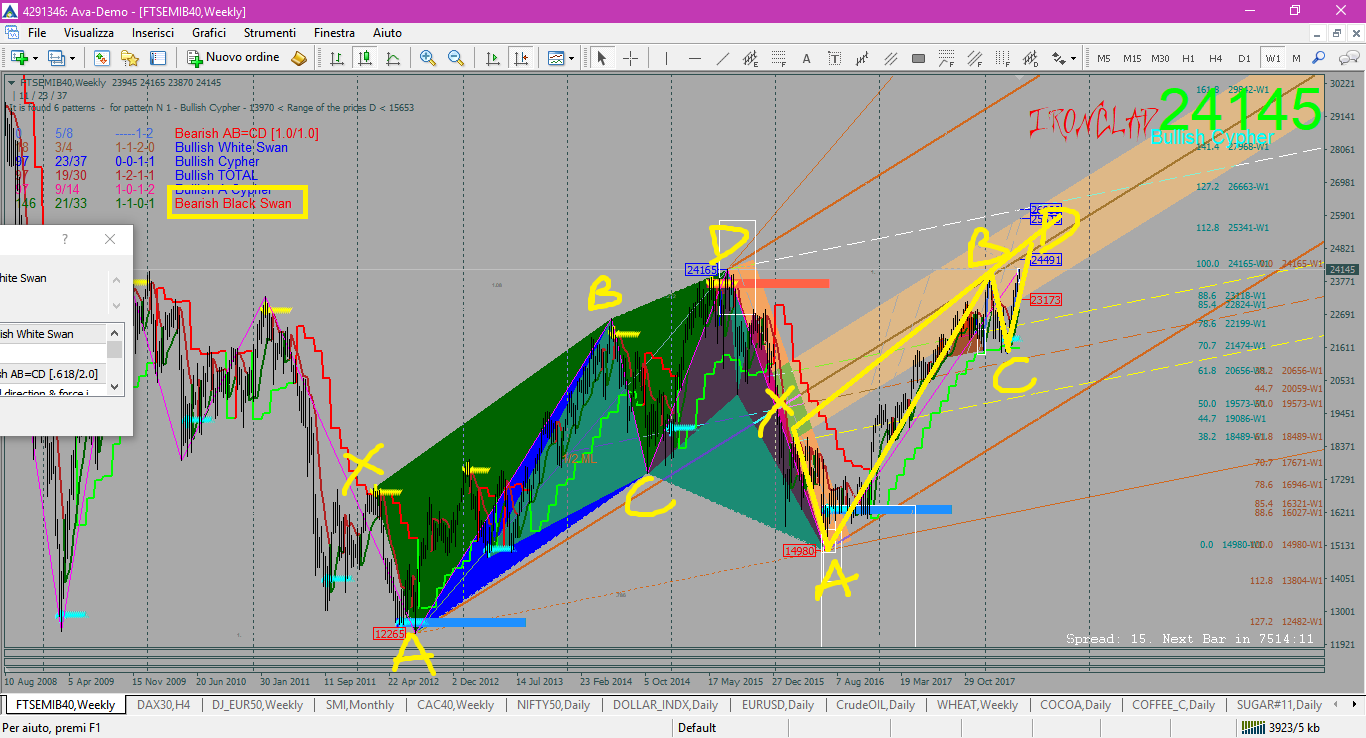Open a new chart with the toolbar icon
Image resolution: width=1366 pixels, height=738 pixels.
tap(19, 58)
